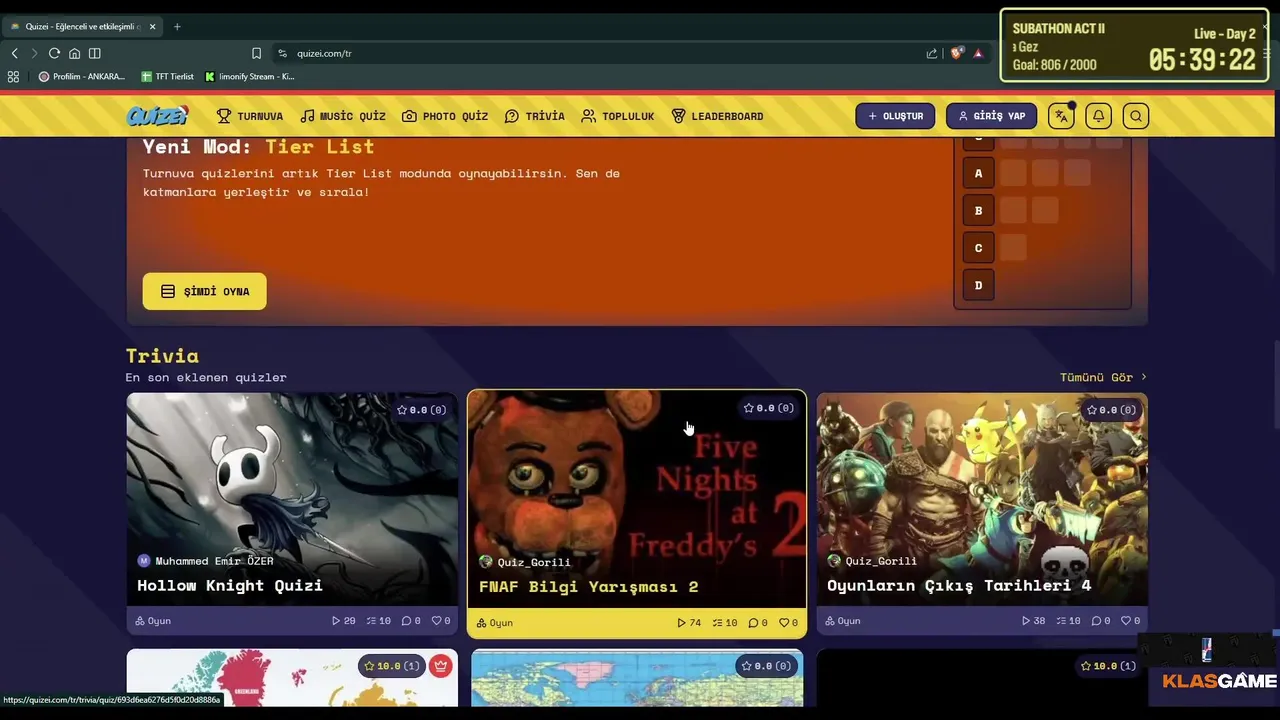Open the language translate icon
This screenshot has width=1280, height=720.
(1061, 116)
